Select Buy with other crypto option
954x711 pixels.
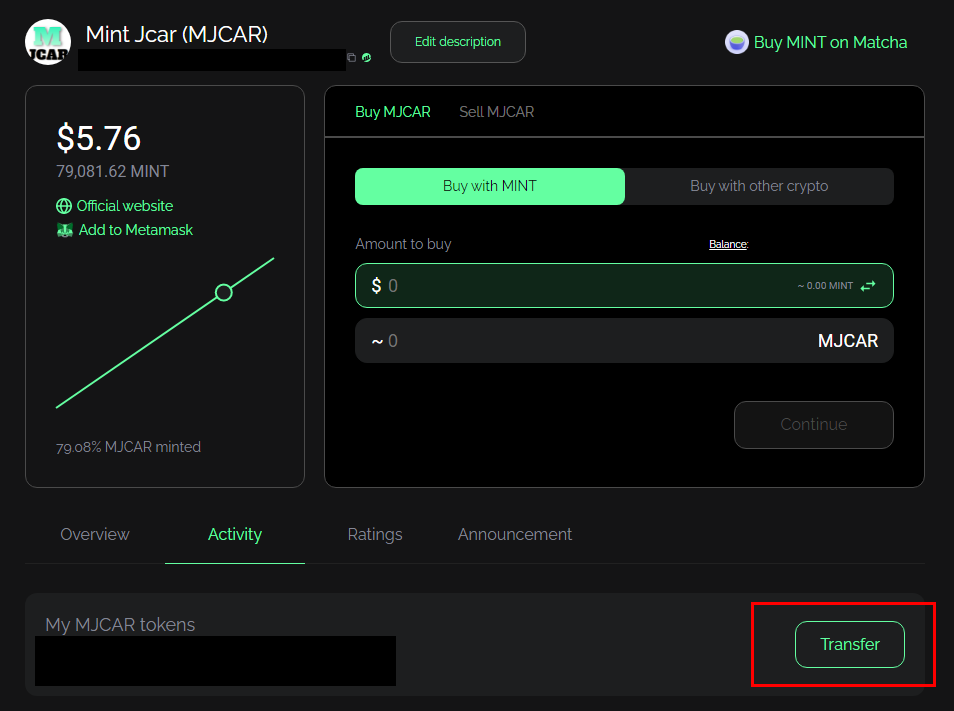coord(759,186)
